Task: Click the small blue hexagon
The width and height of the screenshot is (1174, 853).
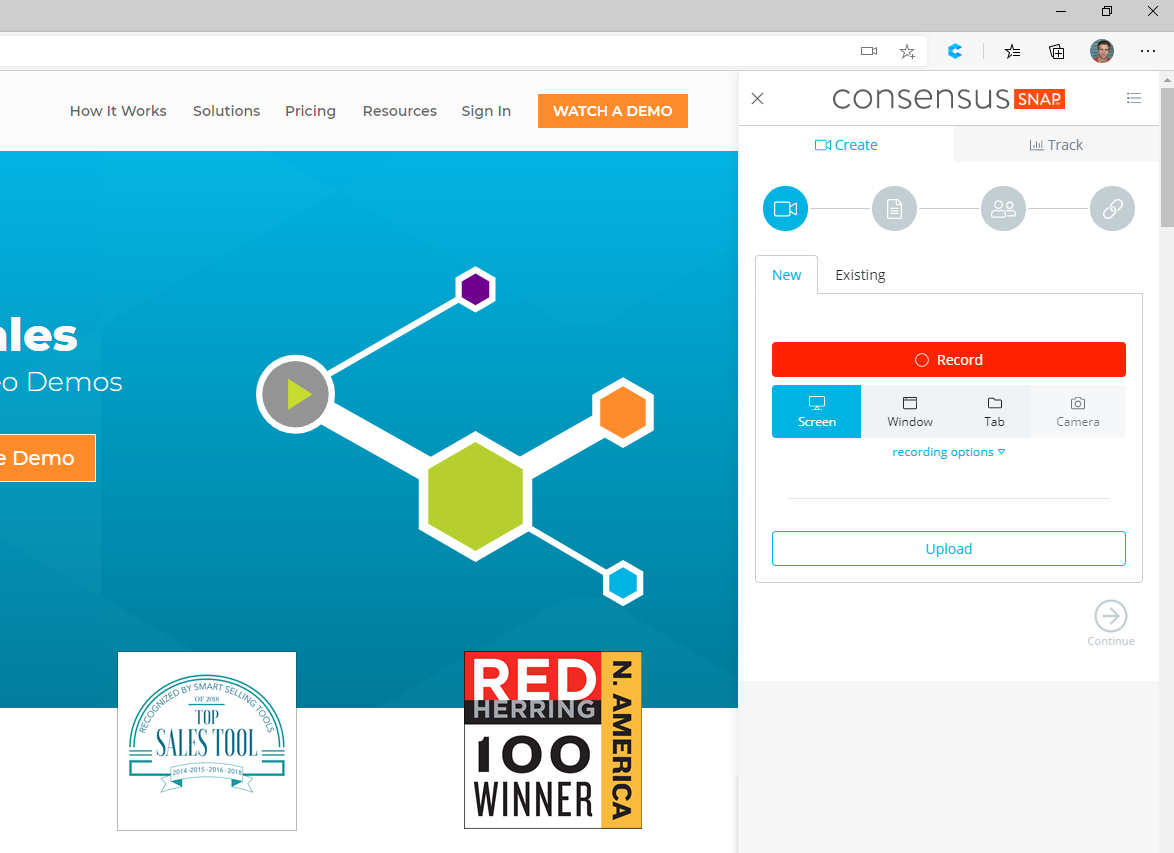Action: 623,583
